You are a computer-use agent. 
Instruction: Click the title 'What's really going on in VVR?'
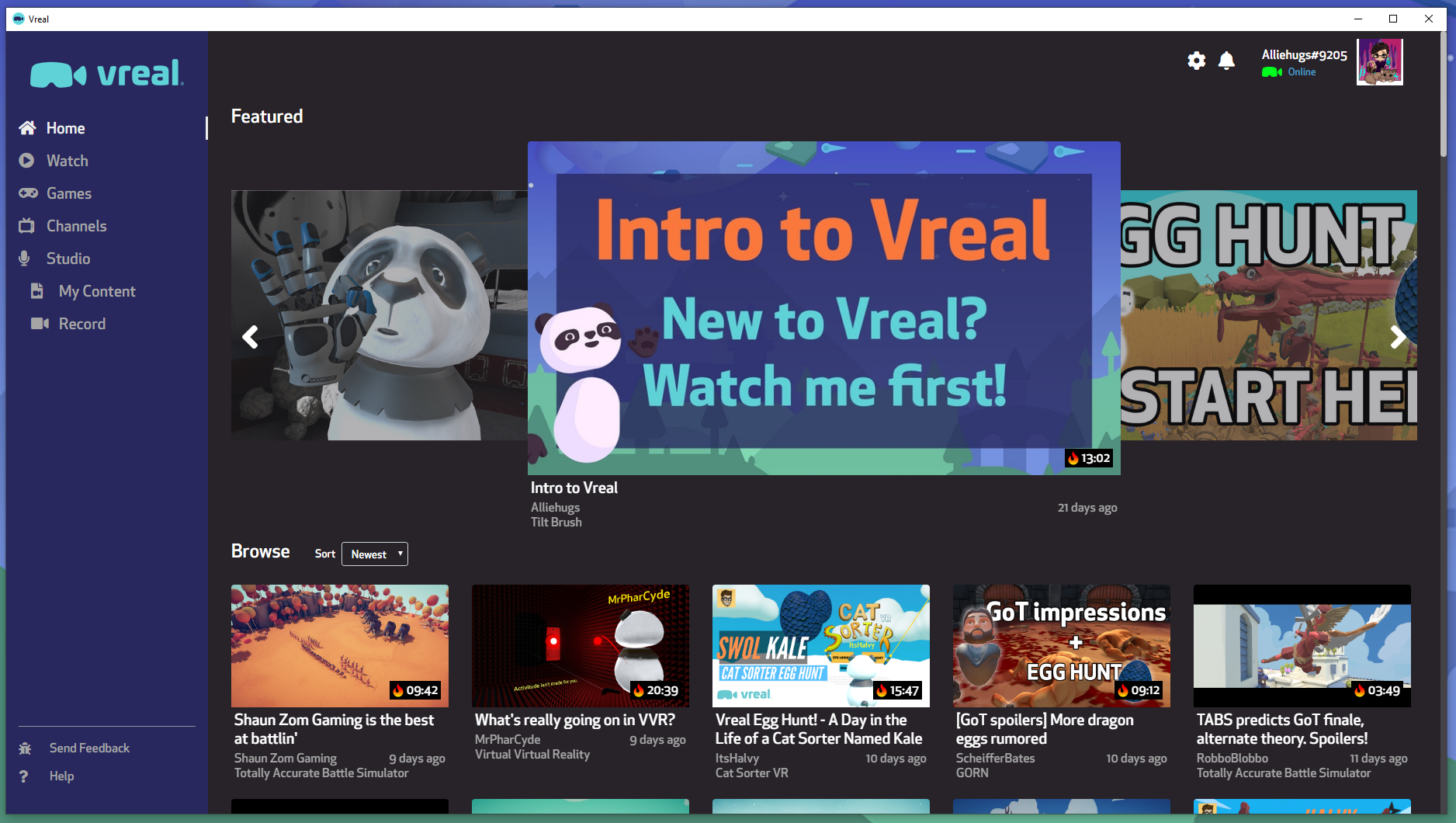pos(575,720)
